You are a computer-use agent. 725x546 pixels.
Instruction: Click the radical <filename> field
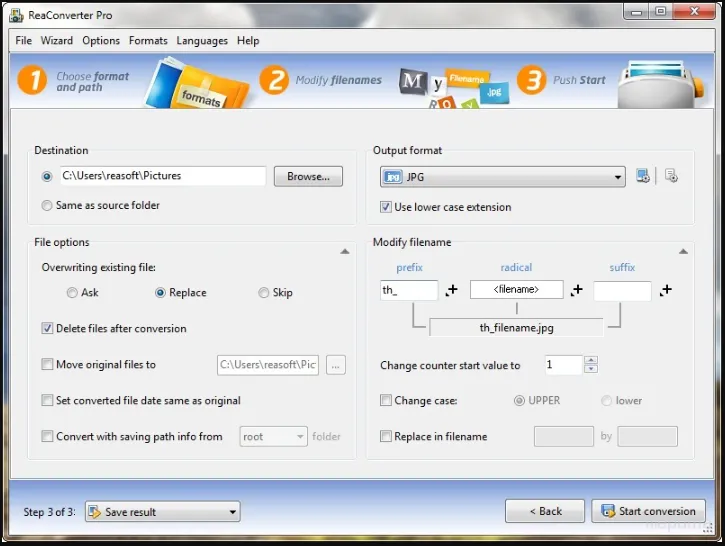tap(516, 289)
